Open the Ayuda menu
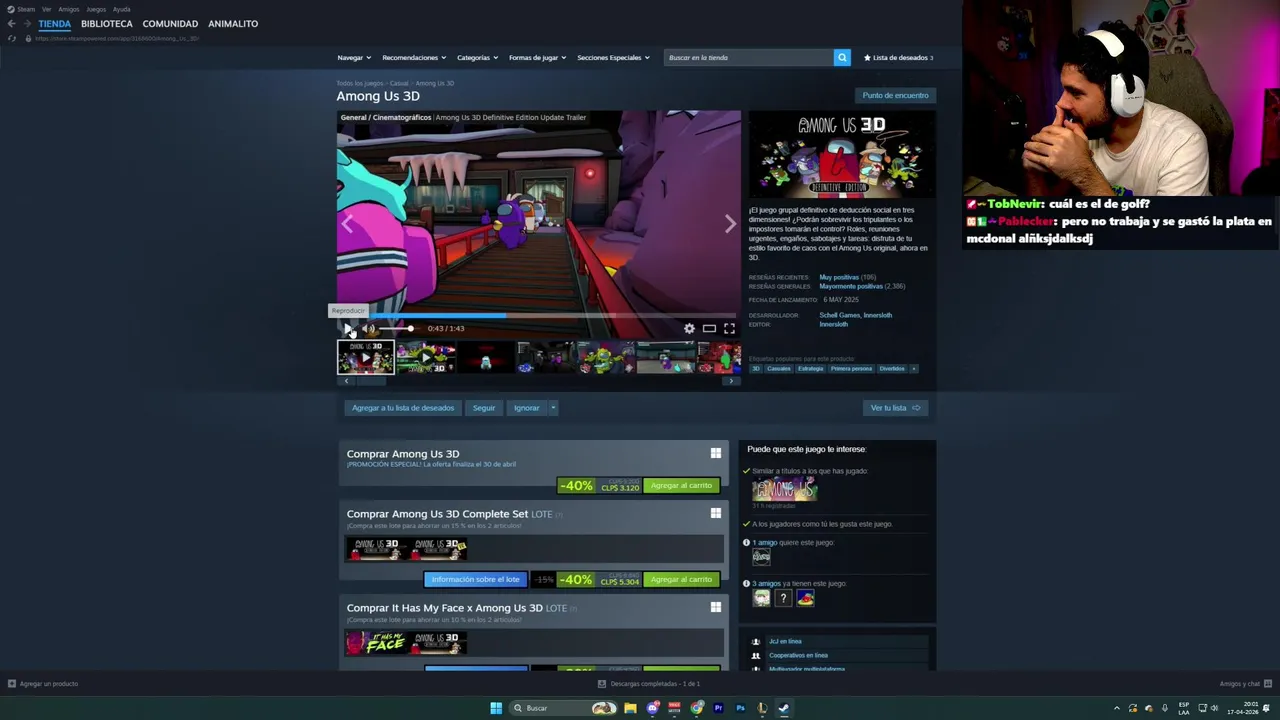This screenshot has height=720, width=1280. [121, 9]
